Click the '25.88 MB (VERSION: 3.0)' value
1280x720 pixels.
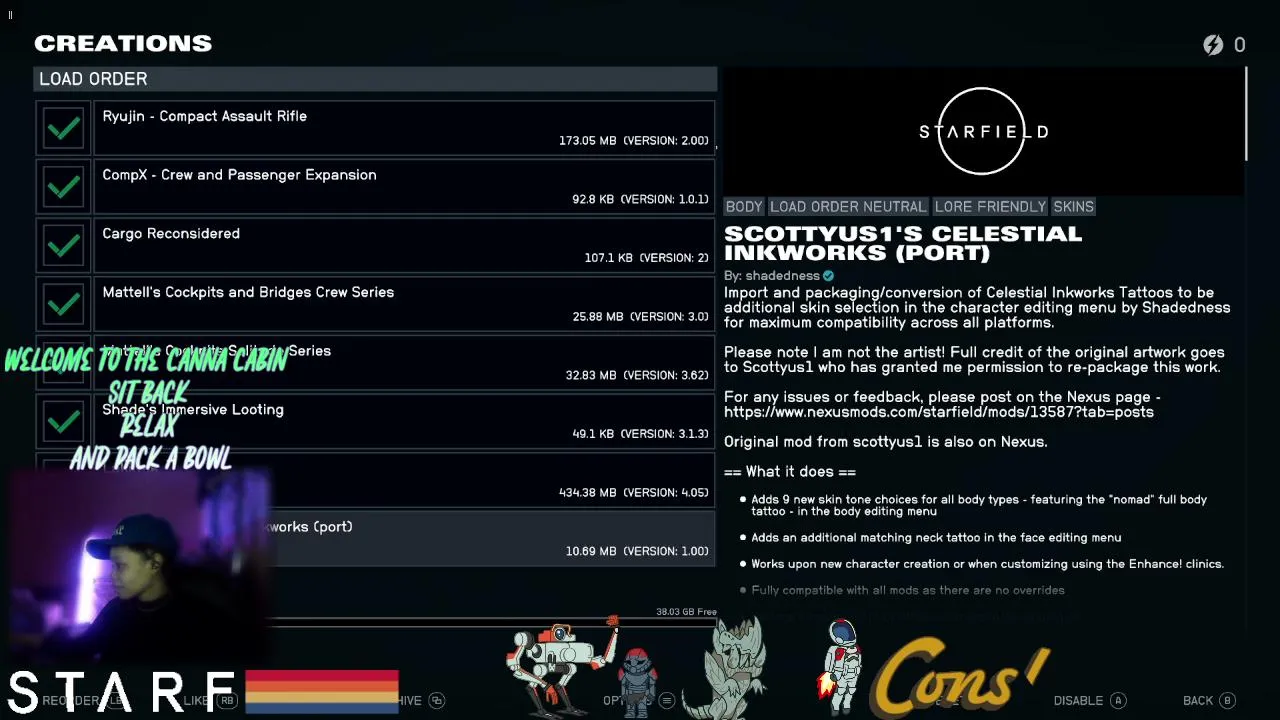640,317
